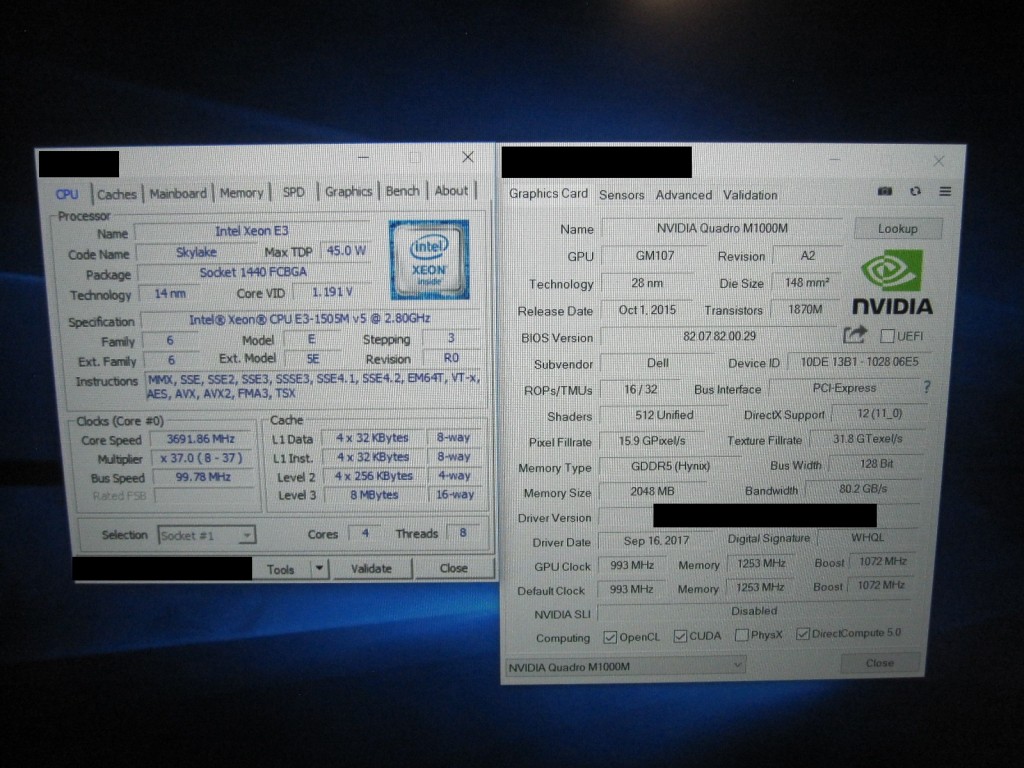
Task: Click the Validate button
Action: 372,568
